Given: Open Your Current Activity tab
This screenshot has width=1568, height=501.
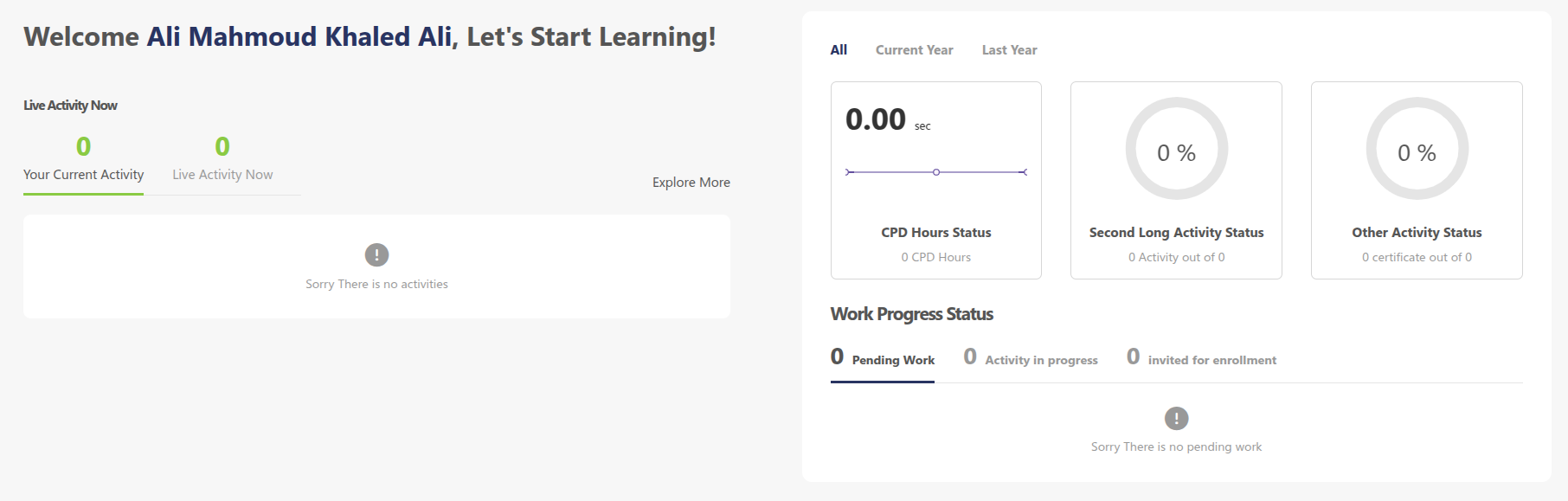Looking at the screenshot, I should point(83,174).
